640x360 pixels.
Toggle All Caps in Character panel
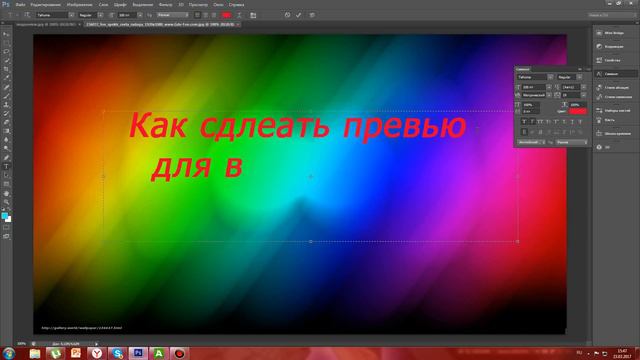(540, 122)
